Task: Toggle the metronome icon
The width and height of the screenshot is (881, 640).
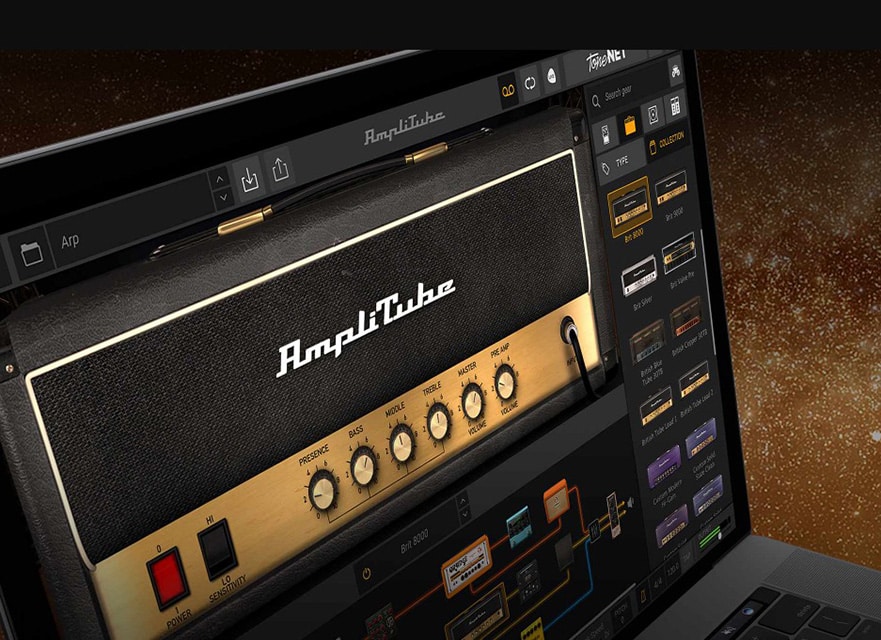Action: click(643, 595)
